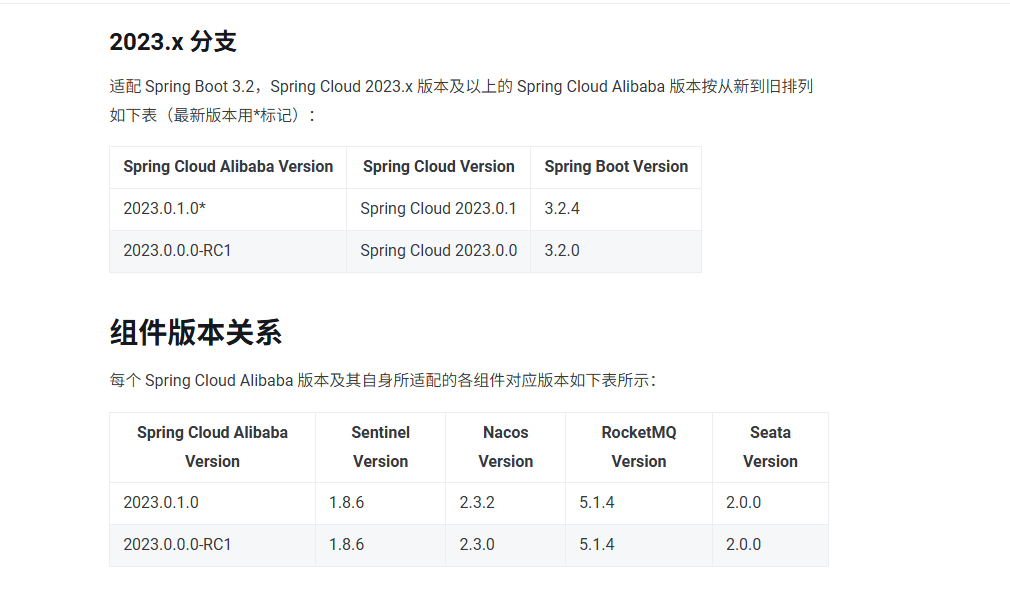Click the '2023.x 分支' heading
Screen dimensions: 1010x608
click(173, 42)
